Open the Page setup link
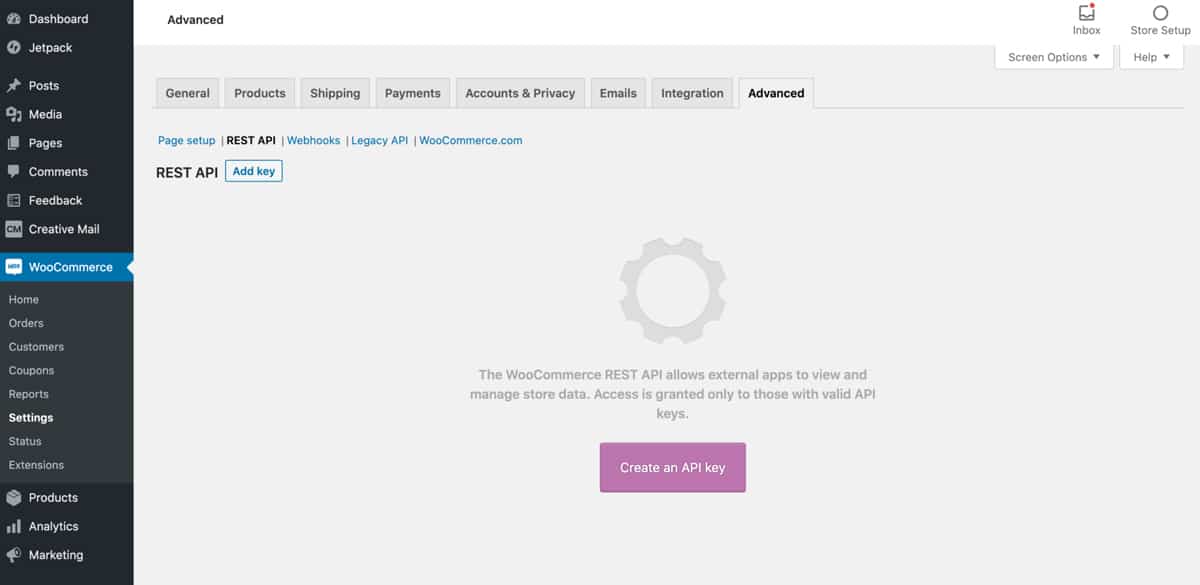The width and height of the screenshot is (1200, 585). tap(187, 140)
